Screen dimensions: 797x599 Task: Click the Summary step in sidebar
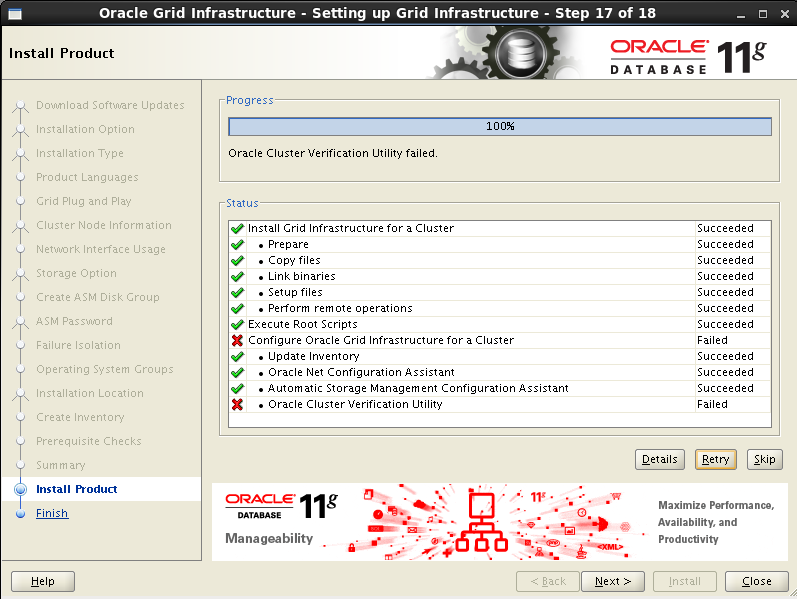60,465
